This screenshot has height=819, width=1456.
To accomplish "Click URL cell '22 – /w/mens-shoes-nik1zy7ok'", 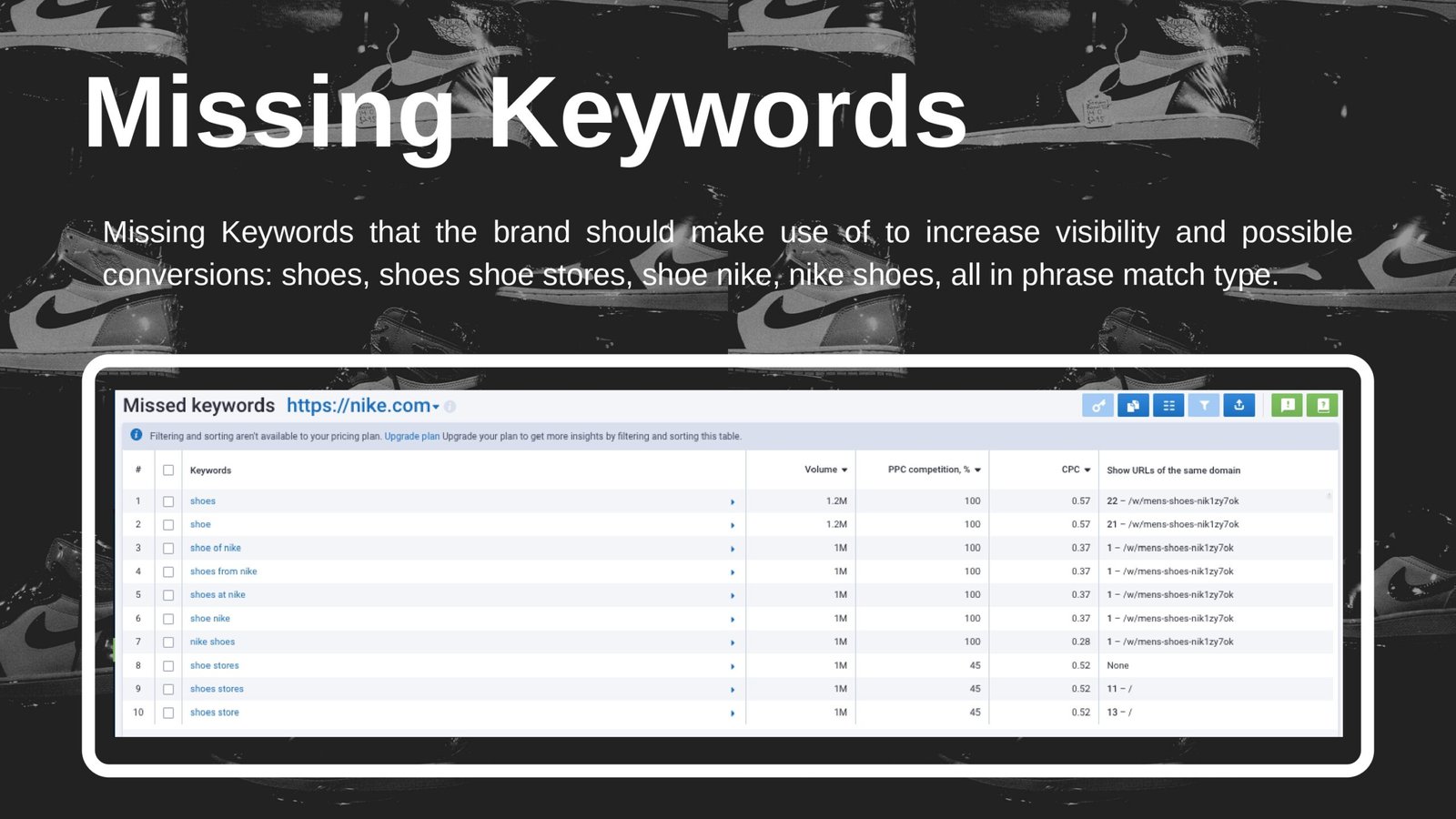I will [x=1172, y=501].
